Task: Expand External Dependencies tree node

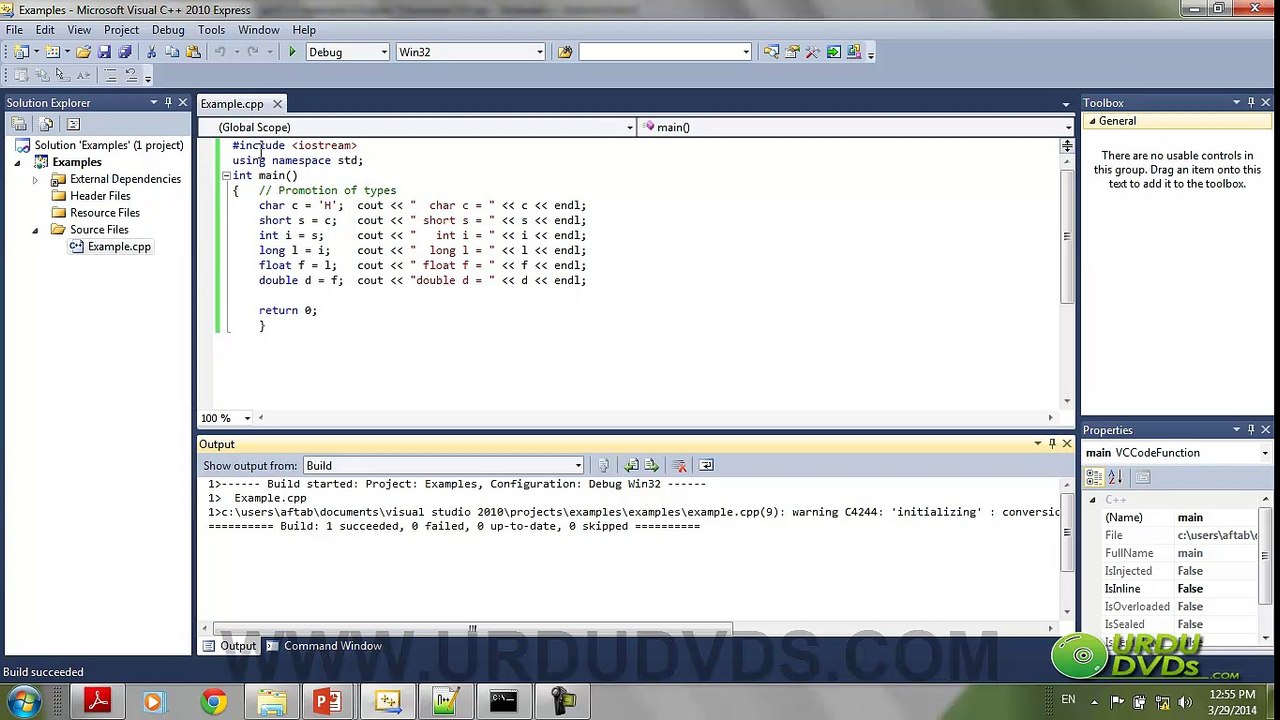Action: click(36, 180)
